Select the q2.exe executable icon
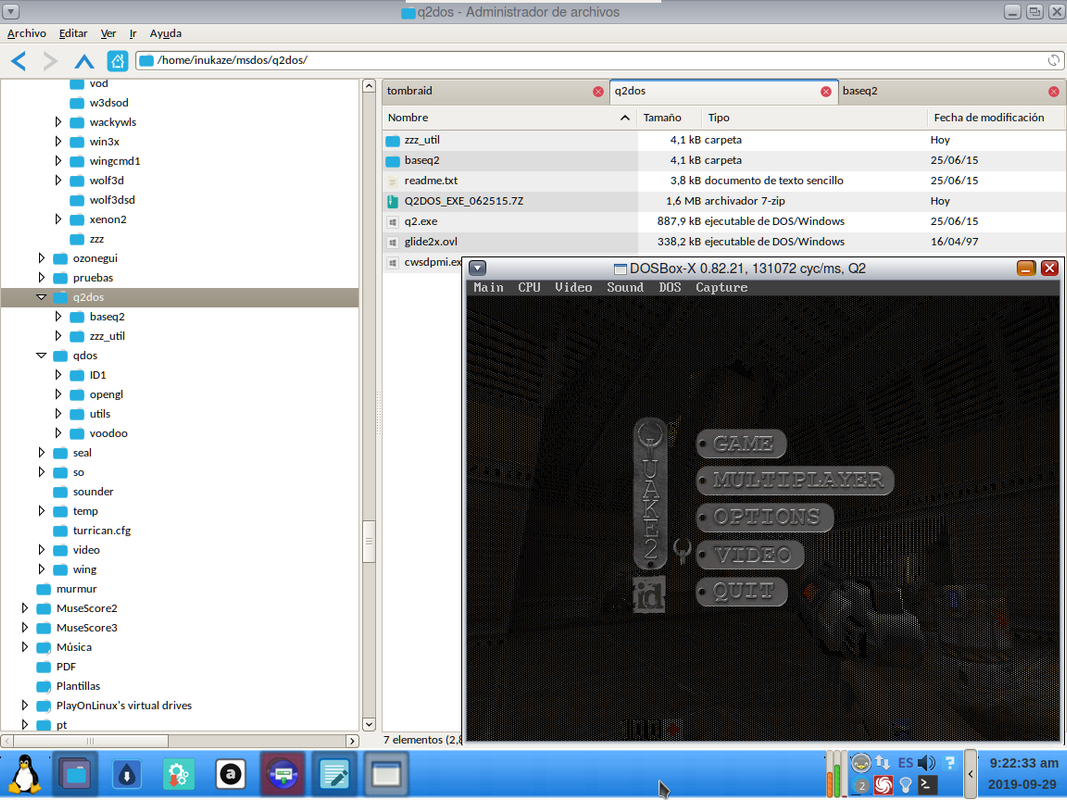Image resolution: width=1067 pixels, height=800 pixels. [x=393, y=222]
